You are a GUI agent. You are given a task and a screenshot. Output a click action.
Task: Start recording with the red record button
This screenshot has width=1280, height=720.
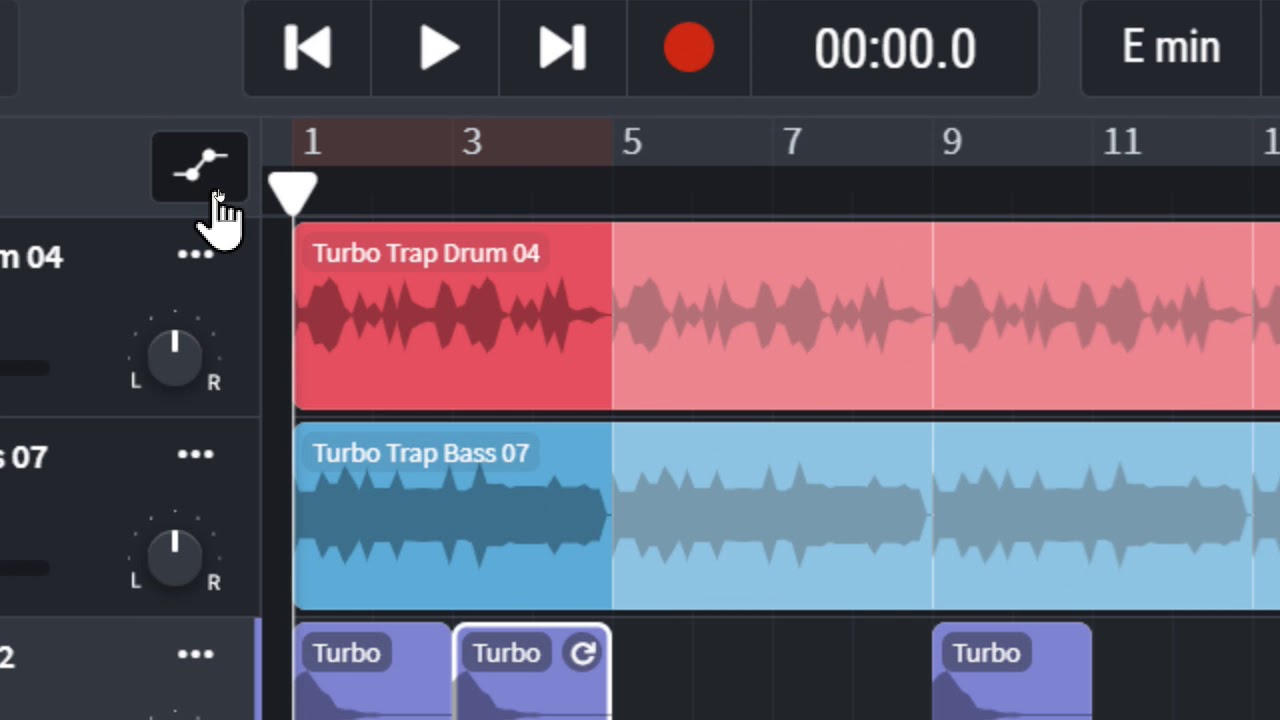688,48
